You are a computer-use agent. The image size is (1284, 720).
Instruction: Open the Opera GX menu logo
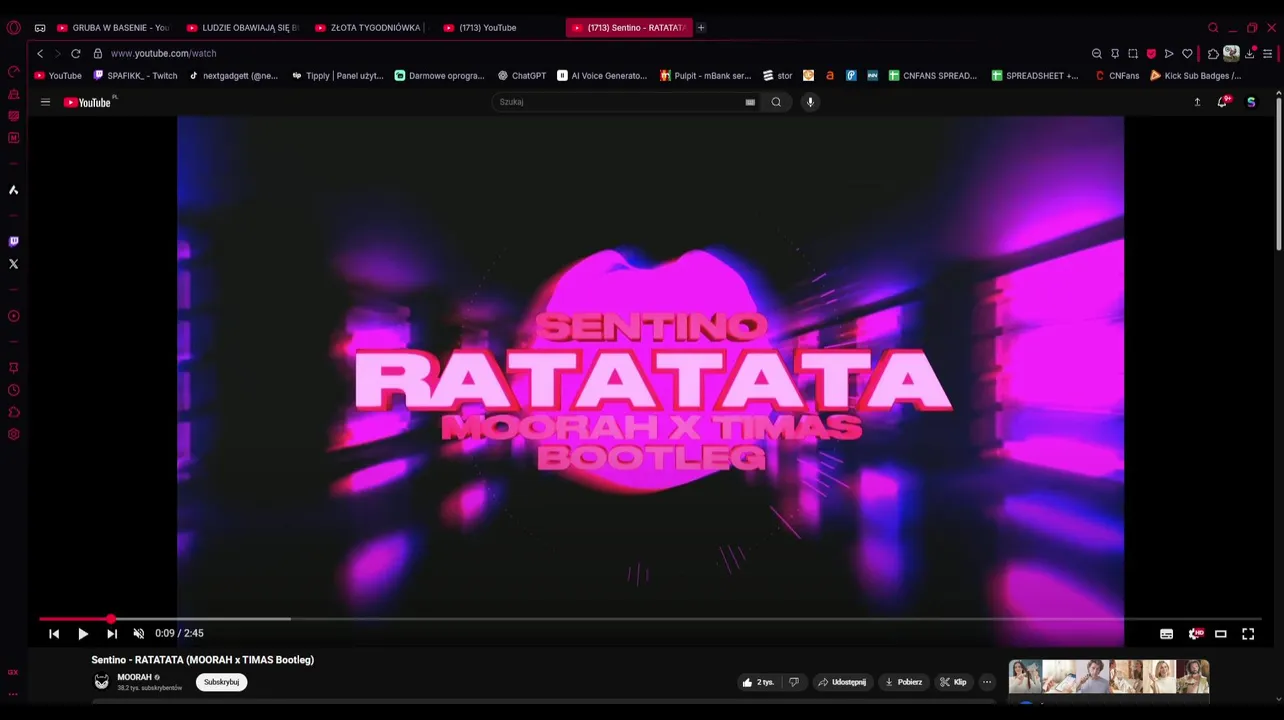[13, 28]
